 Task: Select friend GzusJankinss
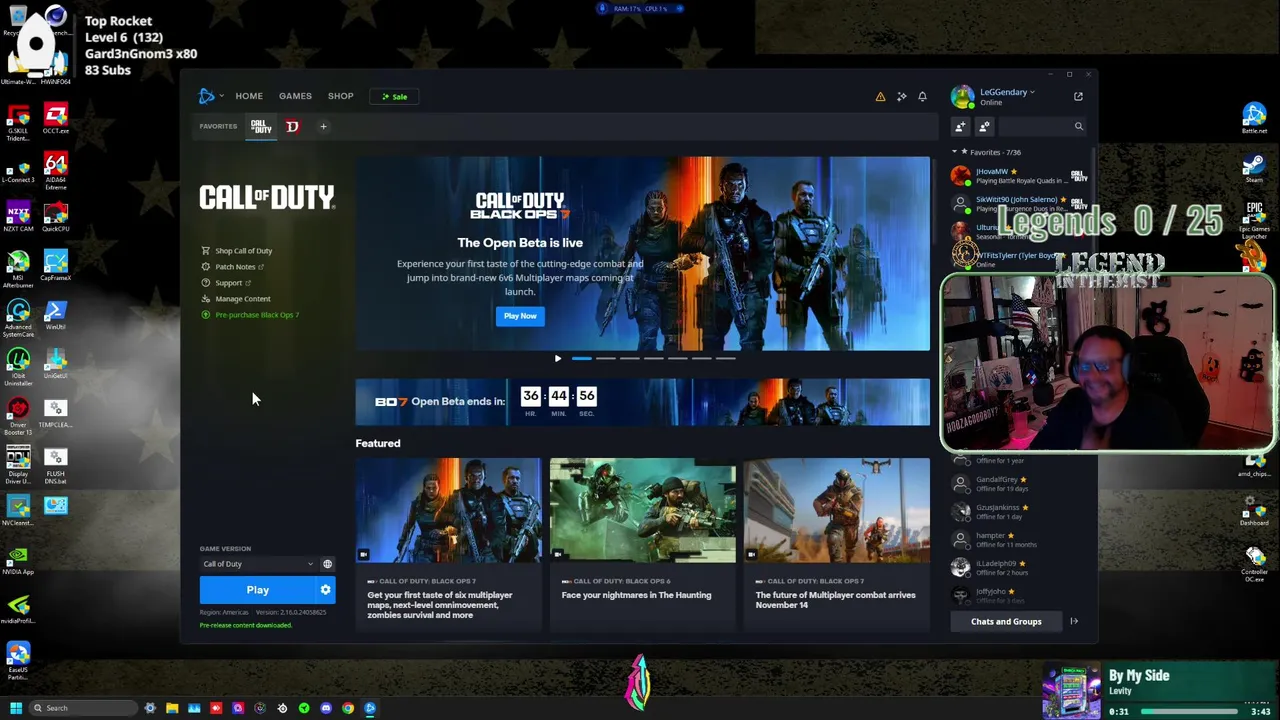coord(1020,512)
